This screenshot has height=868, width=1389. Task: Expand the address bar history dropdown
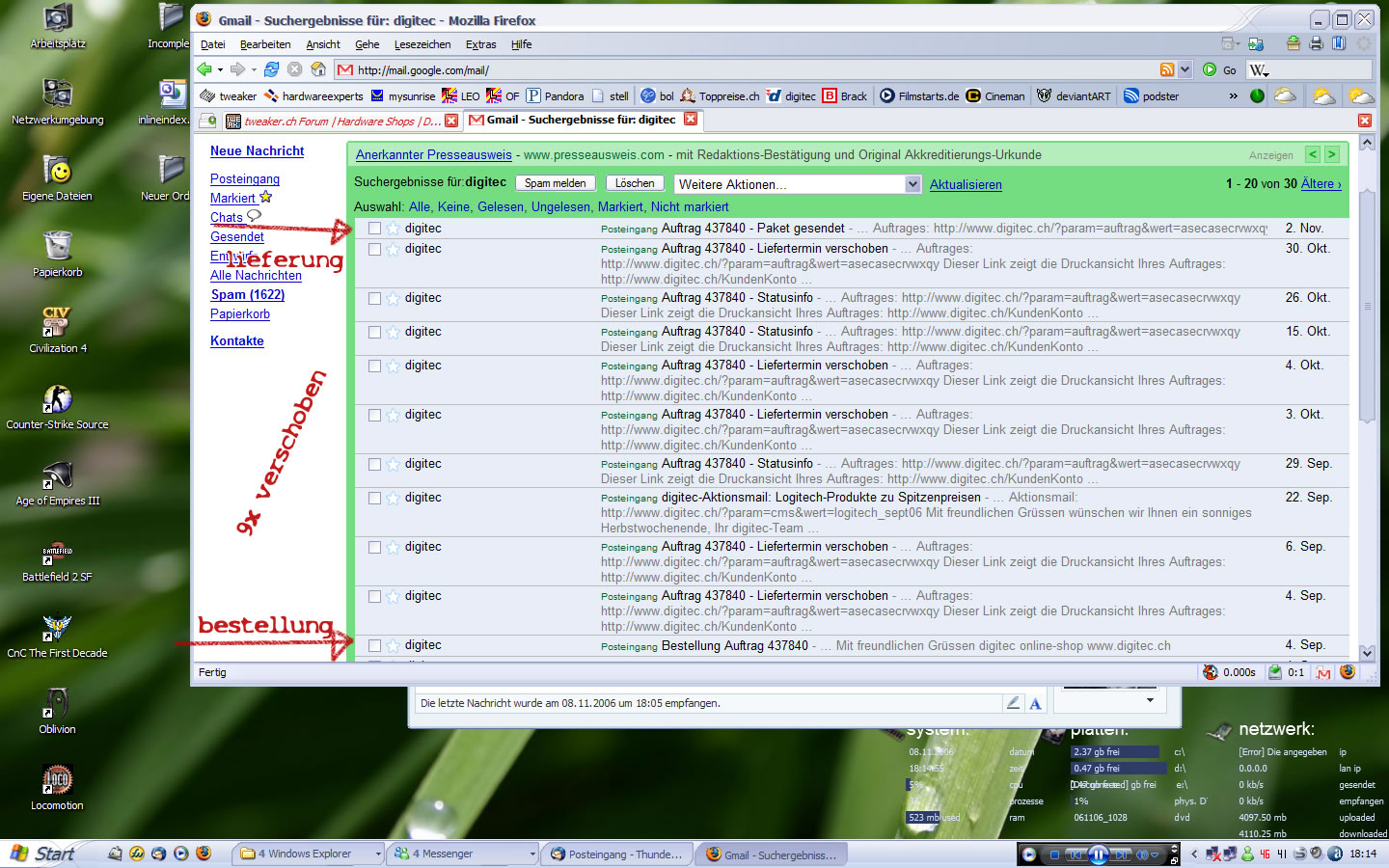click(1185, 69)
